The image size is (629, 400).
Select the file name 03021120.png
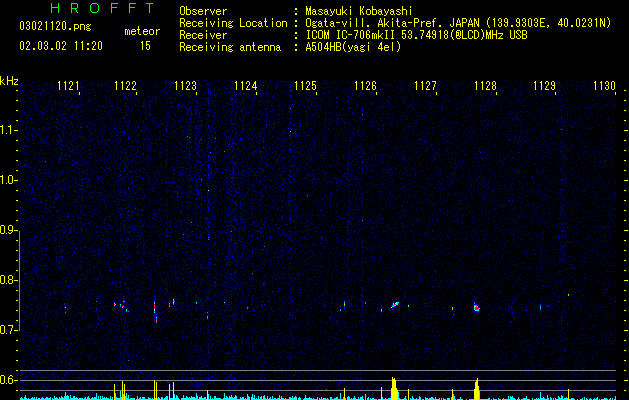click(x=55, y=26)
